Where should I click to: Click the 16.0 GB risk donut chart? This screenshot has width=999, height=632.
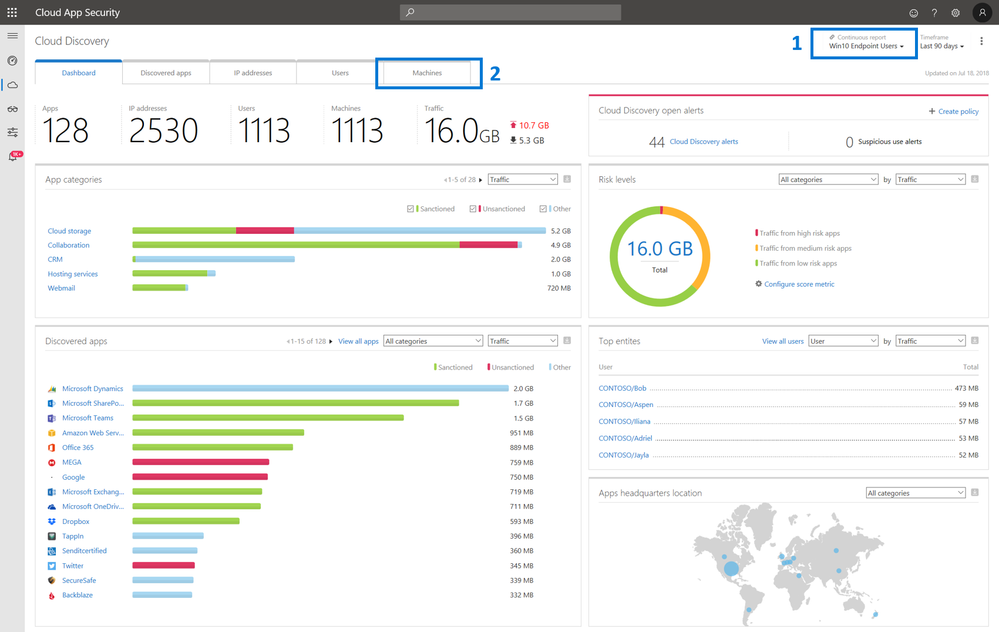coord(660,256)
